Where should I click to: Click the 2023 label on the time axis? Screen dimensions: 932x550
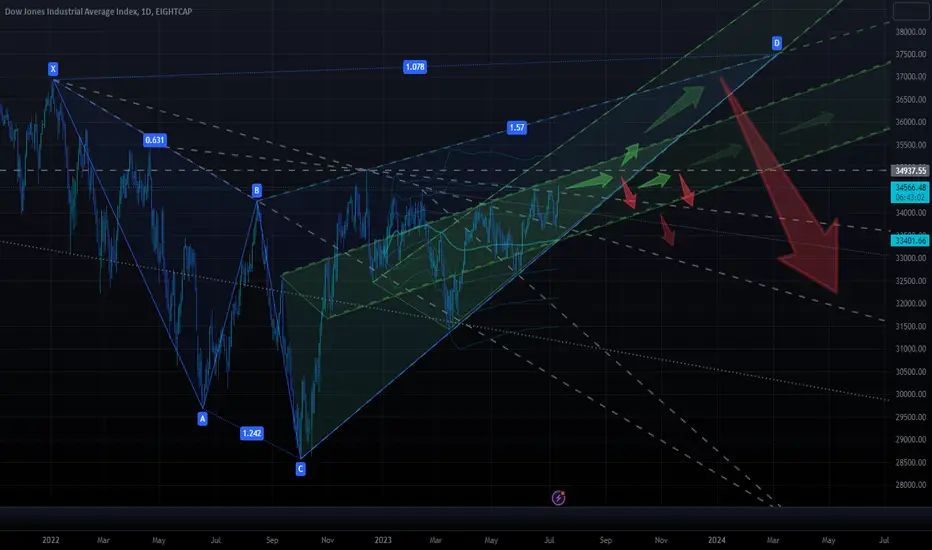point(383,540)
